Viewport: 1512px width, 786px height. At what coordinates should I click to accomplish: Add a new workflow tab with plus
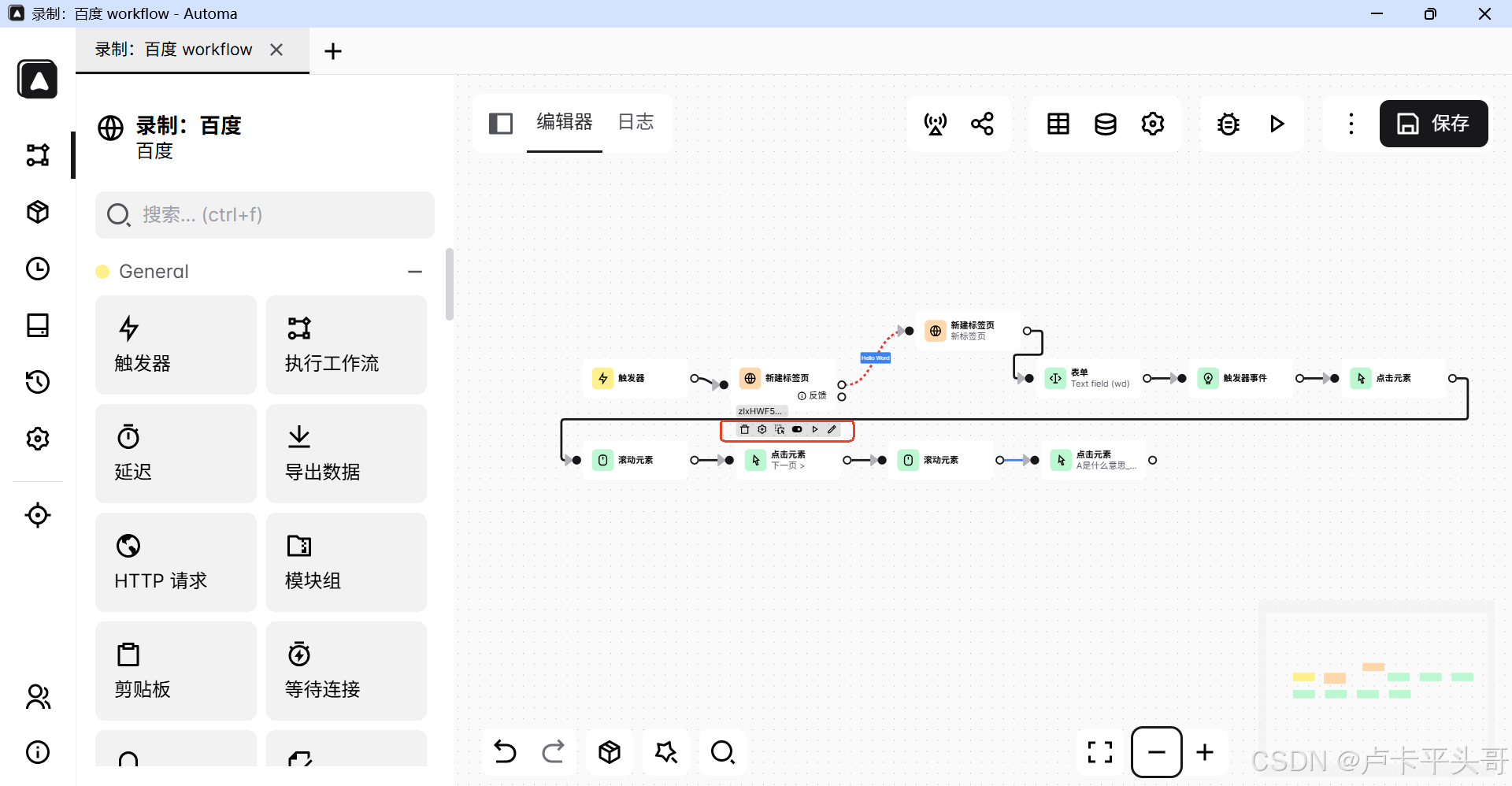(333, 51)
